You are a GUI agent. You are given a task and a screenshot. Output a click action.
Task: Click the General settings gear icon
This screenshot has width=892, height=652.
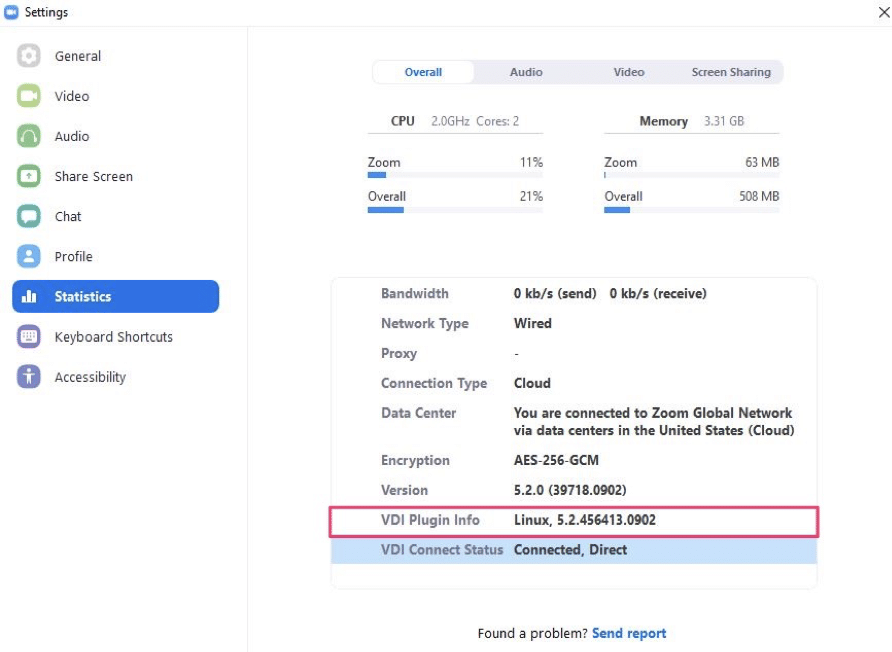[28, 56]
